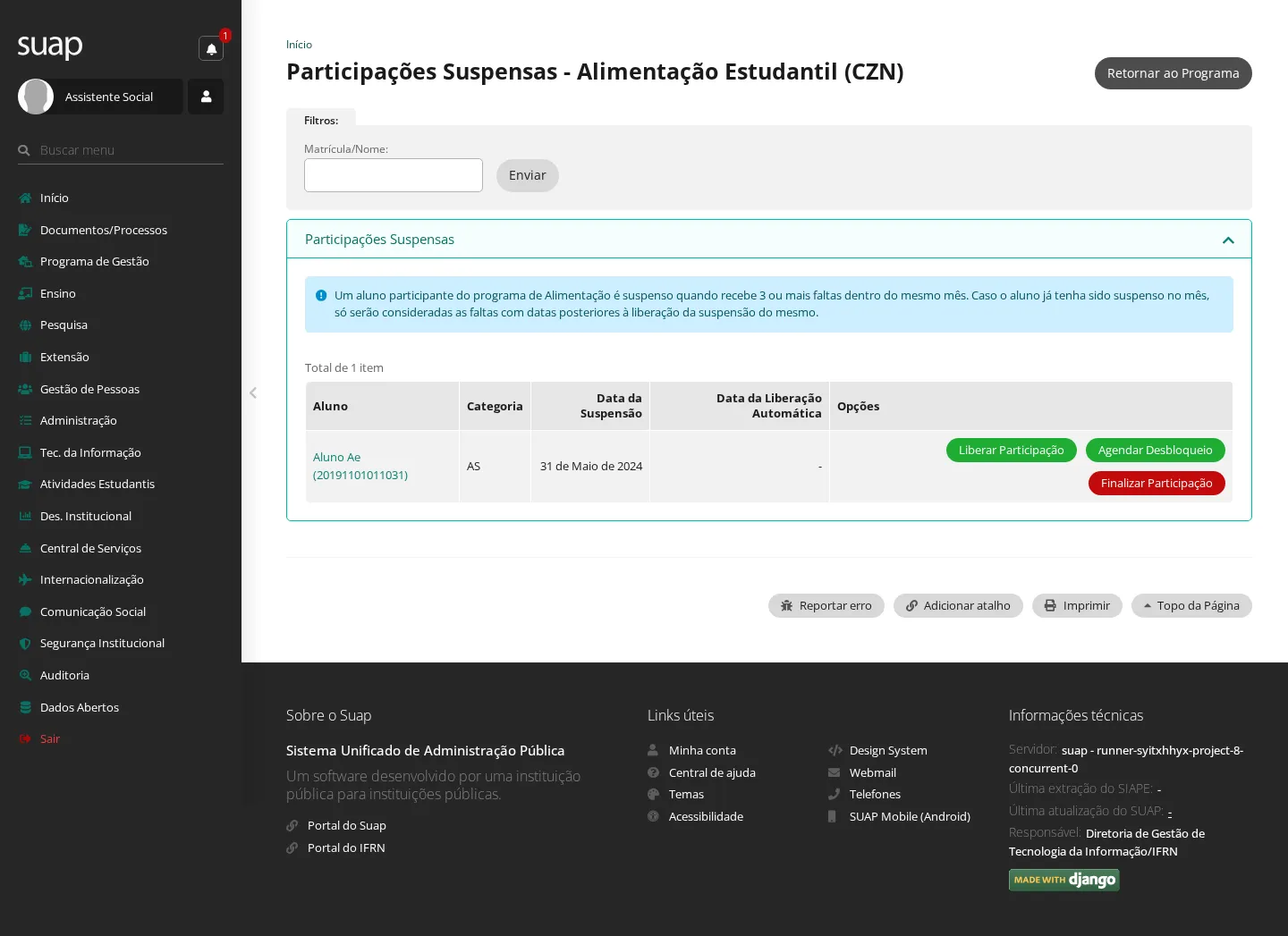
Task: Click the Agendar Desbloqueio button
Action: (1156, 450)
